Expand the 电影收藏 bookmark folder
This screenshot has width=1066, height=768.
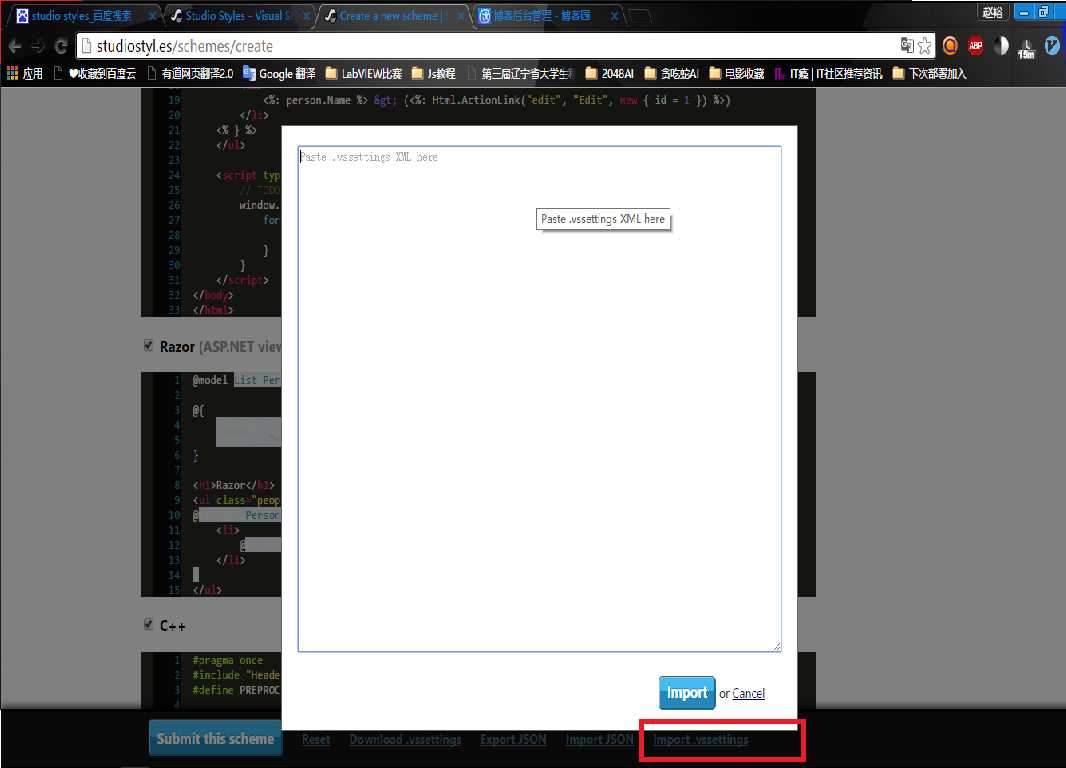(x=736, y=73)
